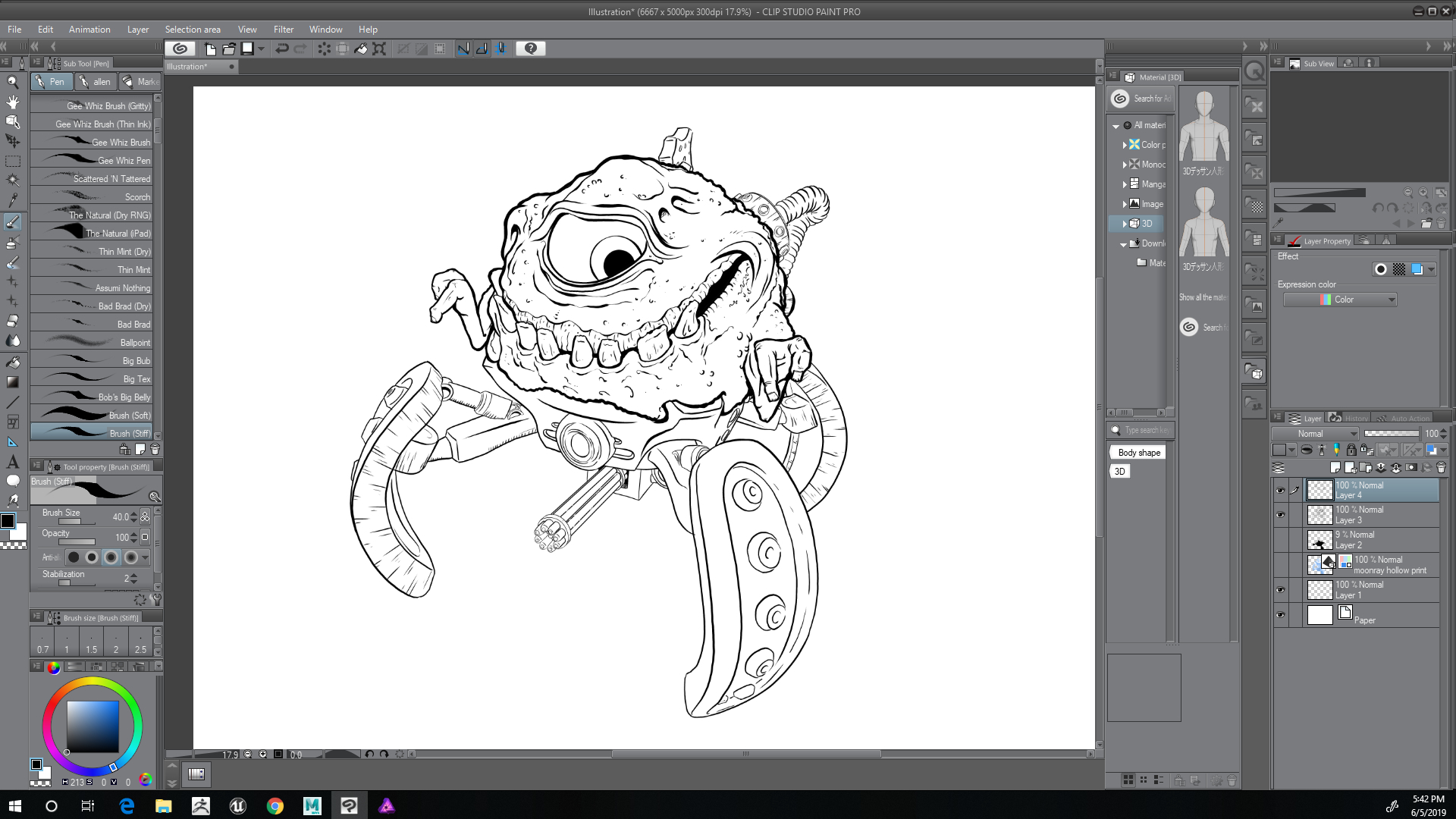
Task: Click the Delete Layer trash icon
Action: coord(1441,467)
